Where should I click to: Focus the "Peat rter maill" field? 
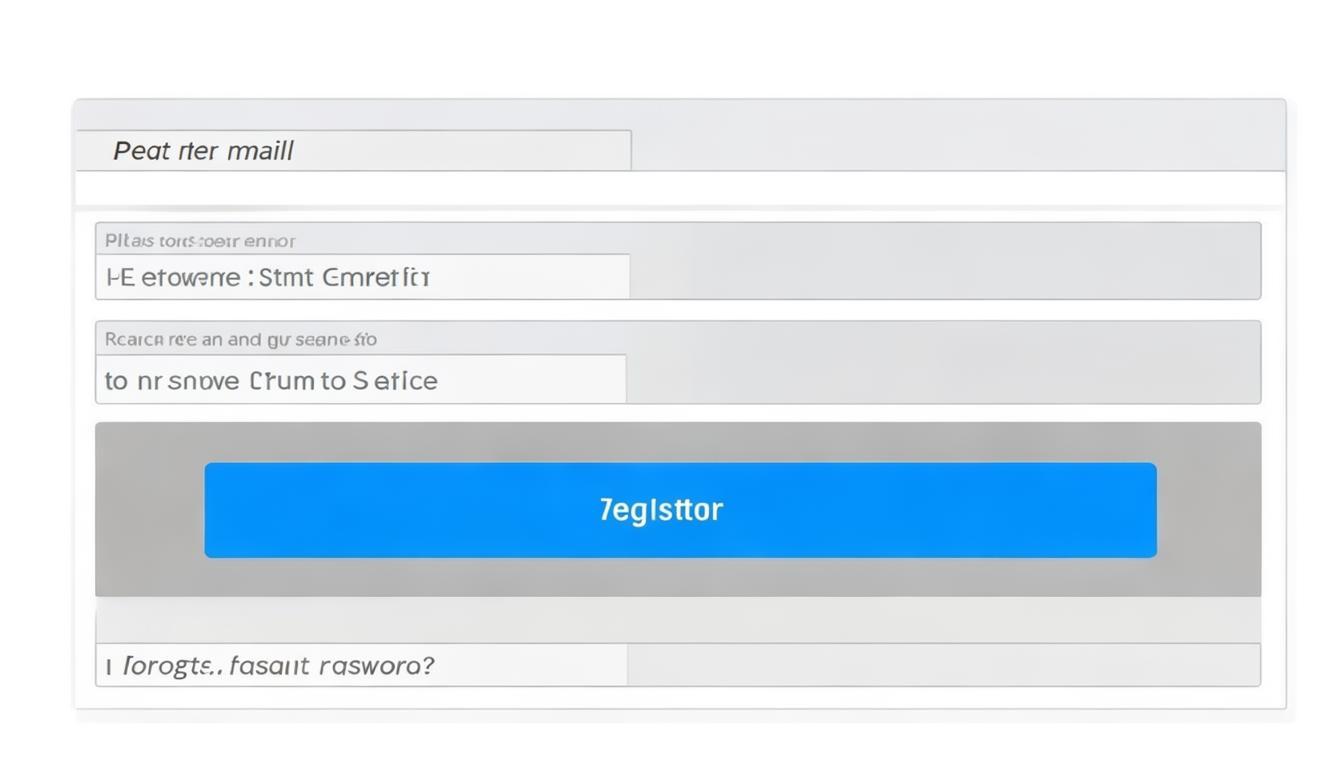(x=353, y=151)
